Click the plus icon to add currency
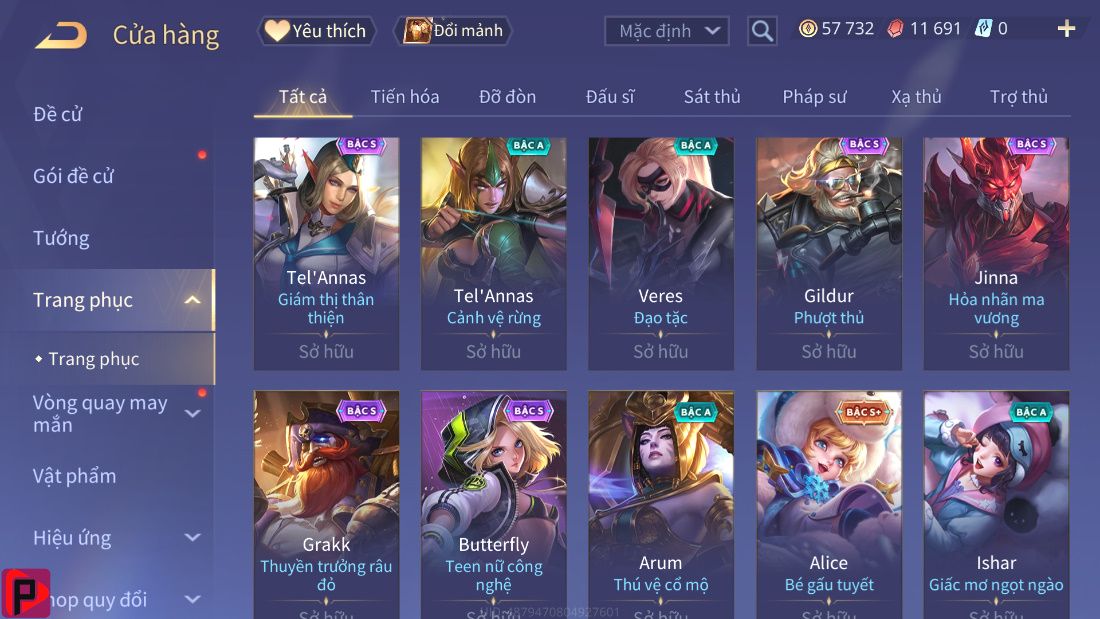This screenshot has height=619, width=1100. [1066, 29]
